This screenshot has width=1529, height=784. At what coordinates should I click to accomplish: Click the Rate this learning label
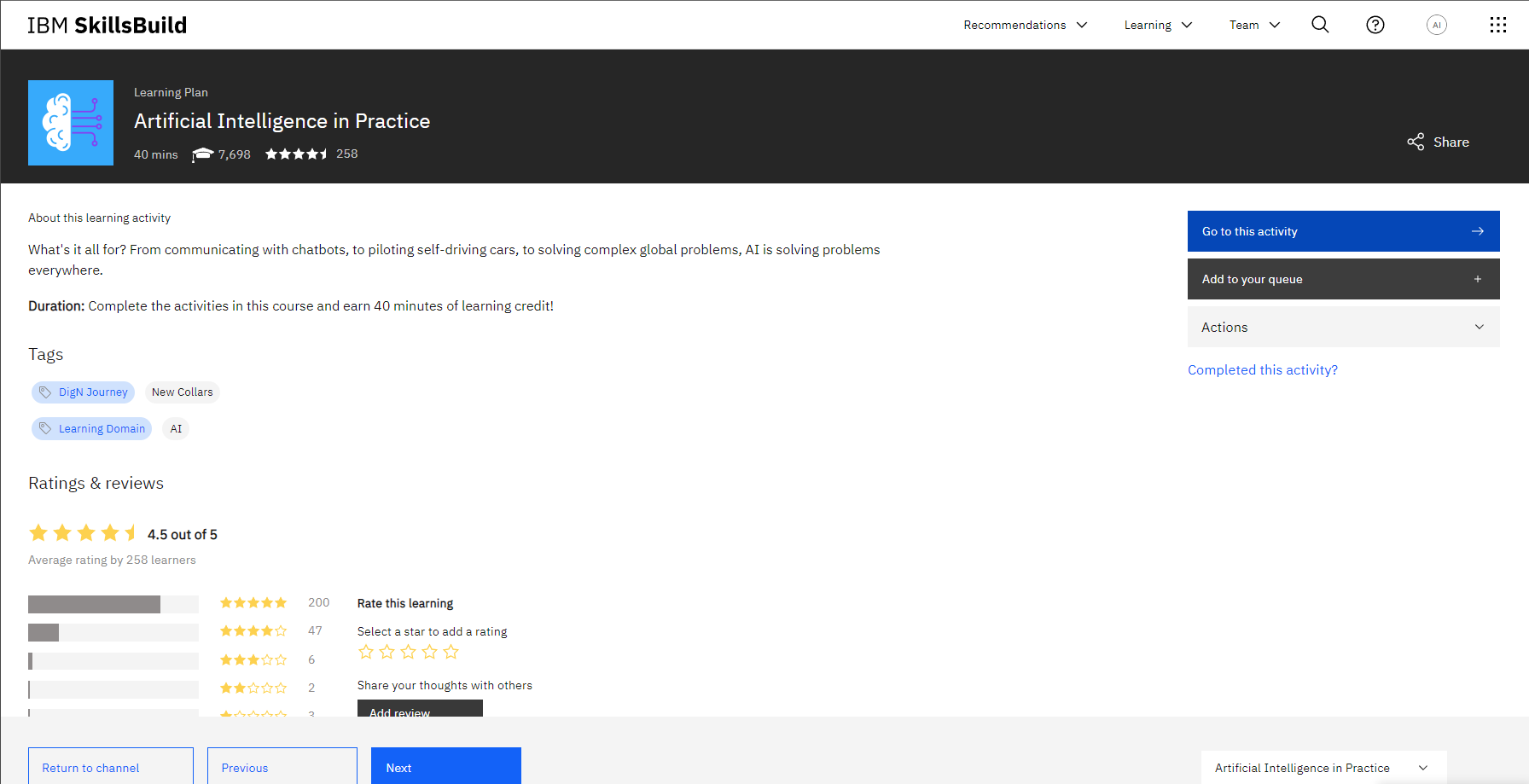coord(405,603)
